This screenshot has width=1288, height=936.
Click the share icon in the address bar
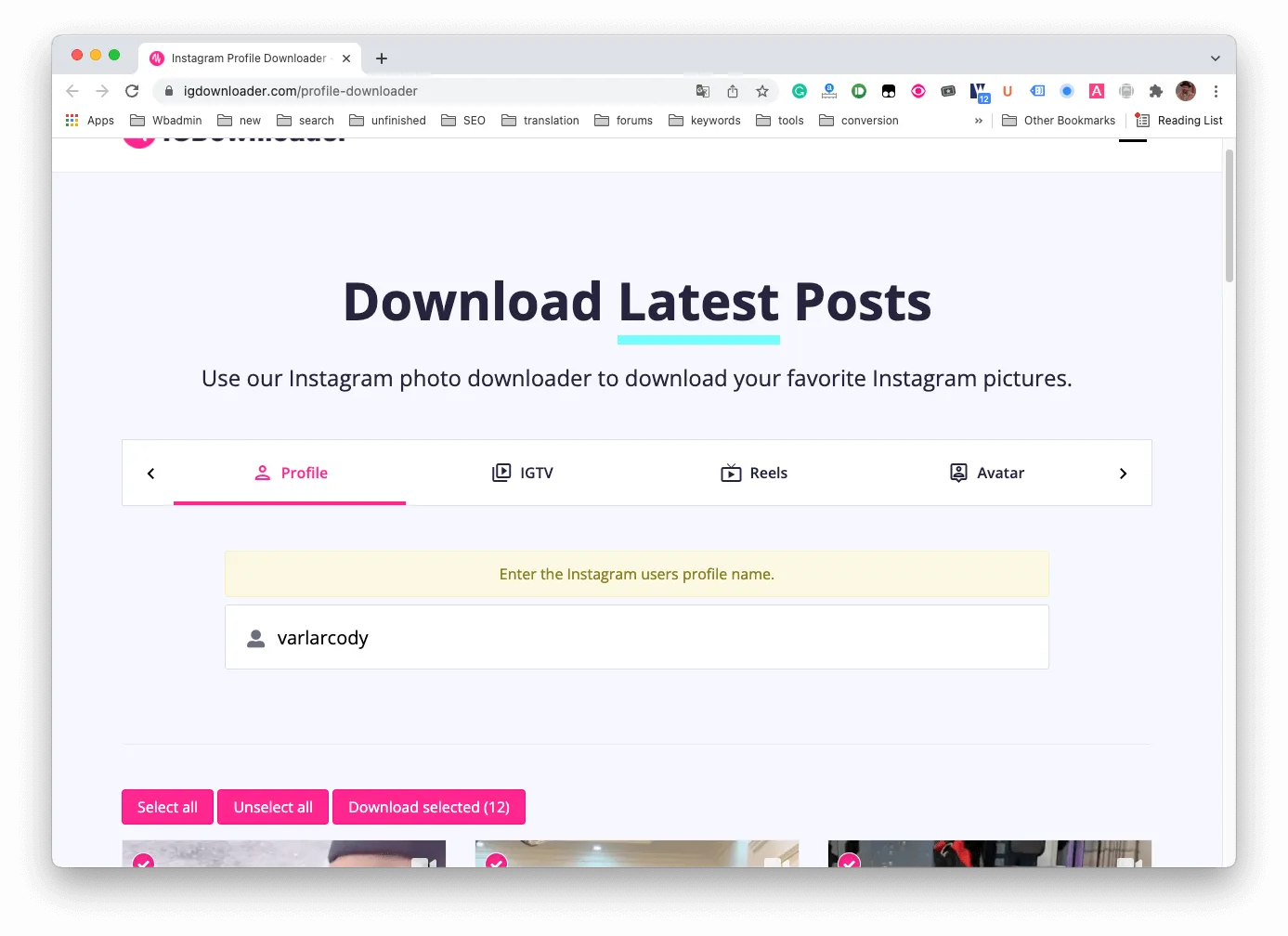(733, 91)
